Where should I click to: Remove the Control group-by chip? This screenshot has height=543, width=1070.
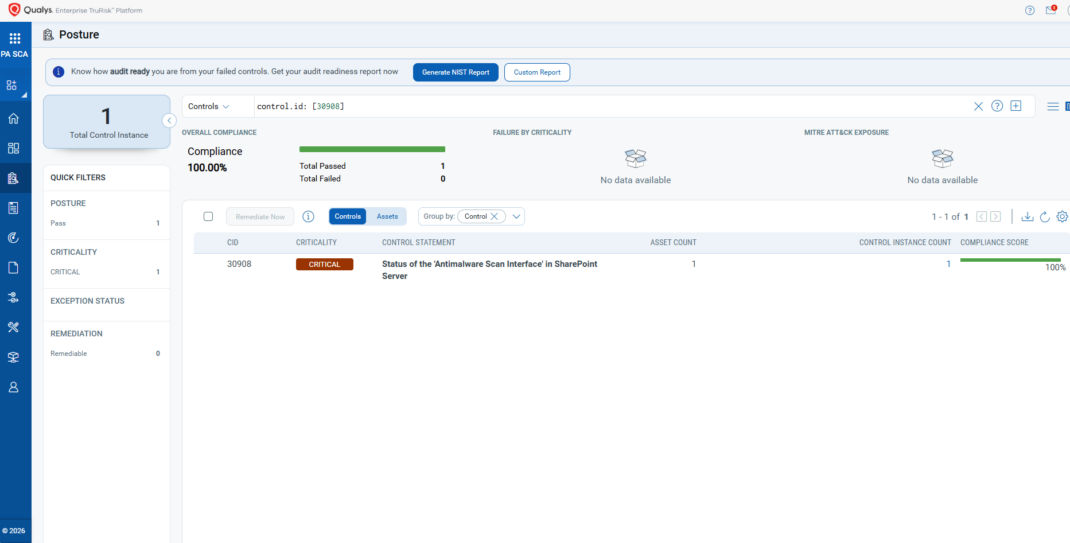pos(494,216)
